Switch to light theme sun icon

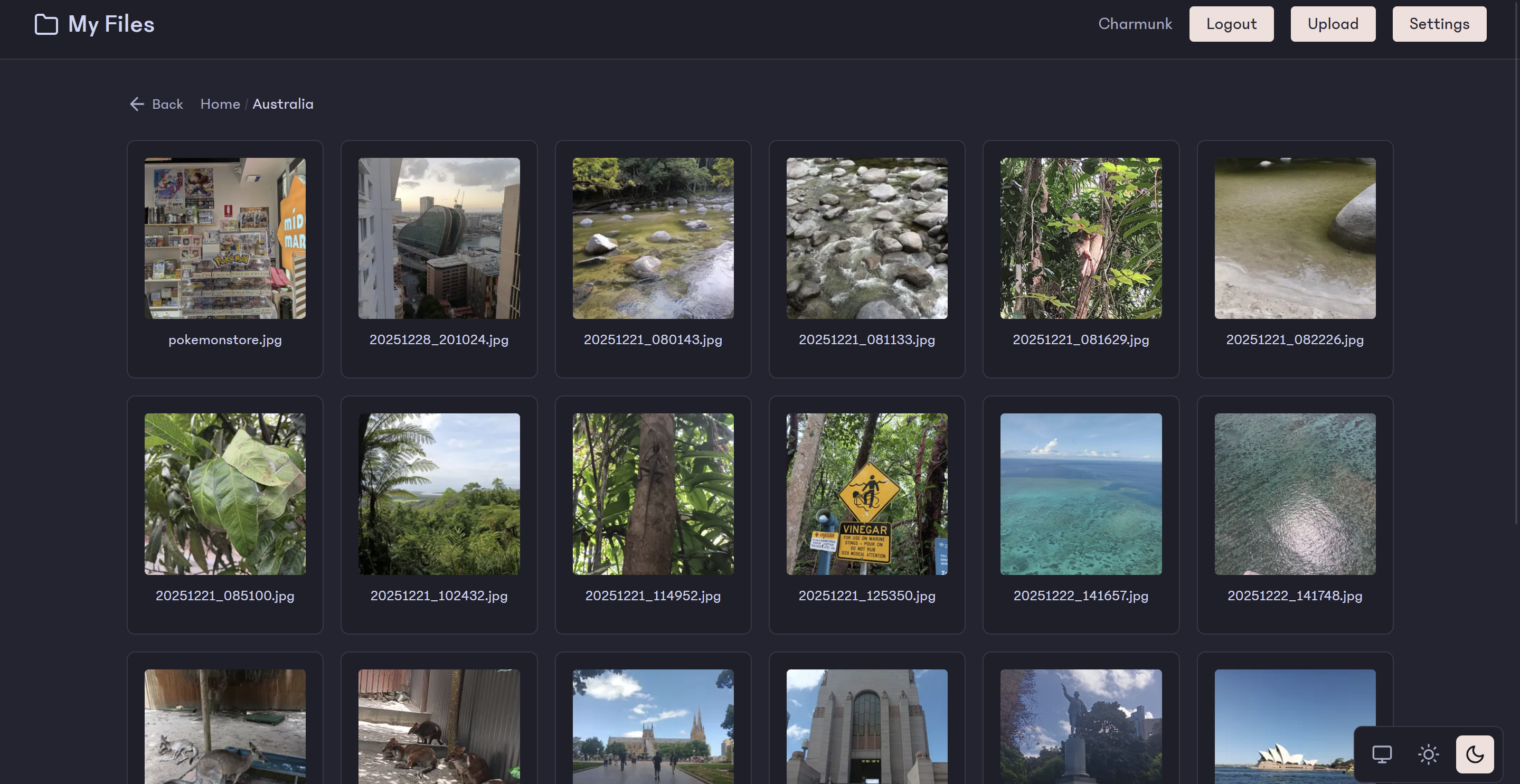[1428, 754]
